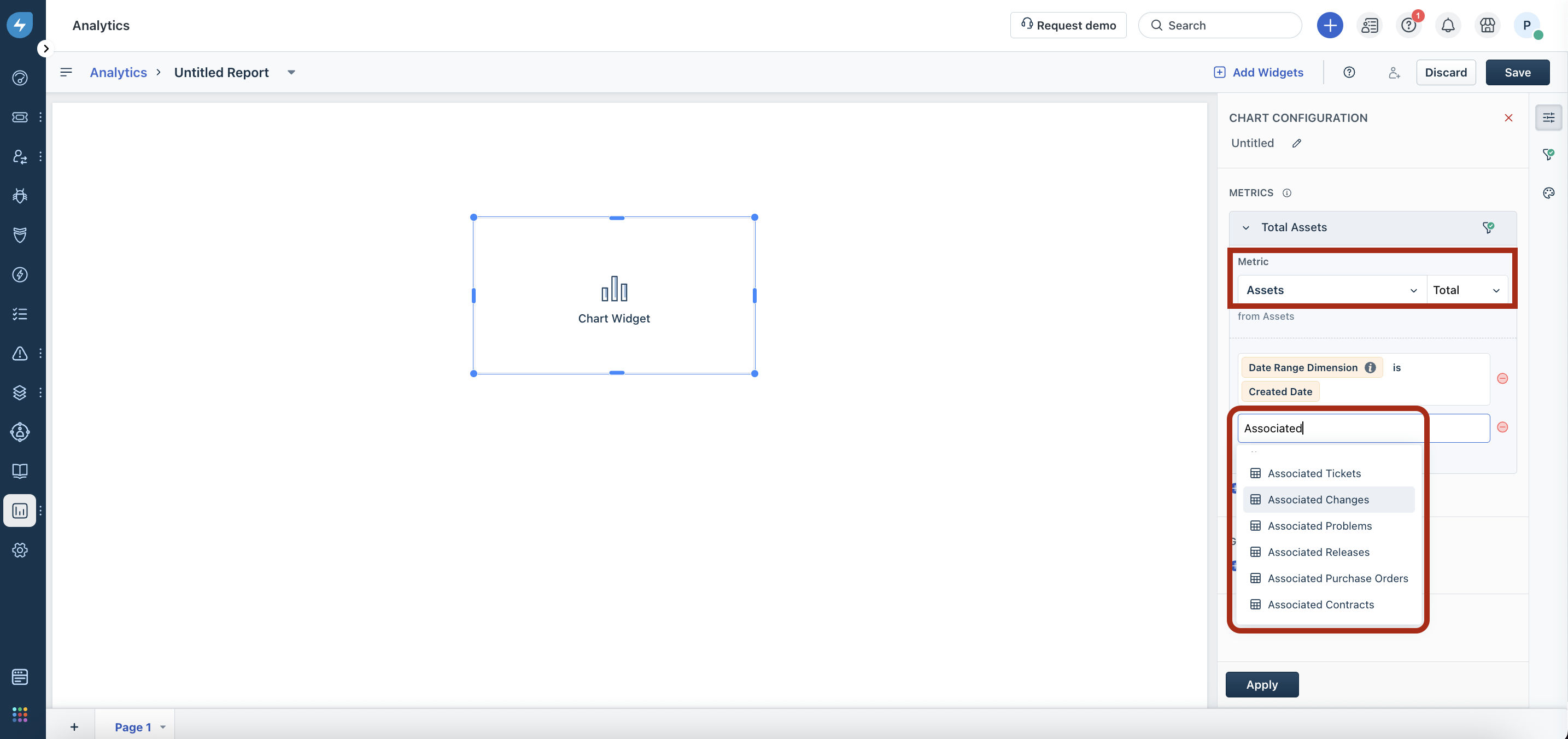Toggle the sidebar expand arrow at top left
The width and height of the screenshot is (1568, 739).
(46, 49)
